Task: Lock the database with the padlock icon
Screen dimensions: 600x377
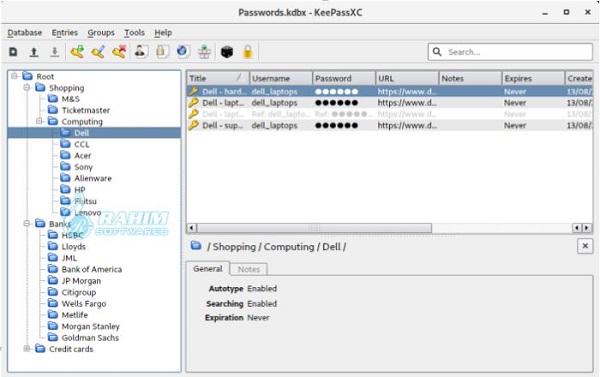Action: point(248,52)
